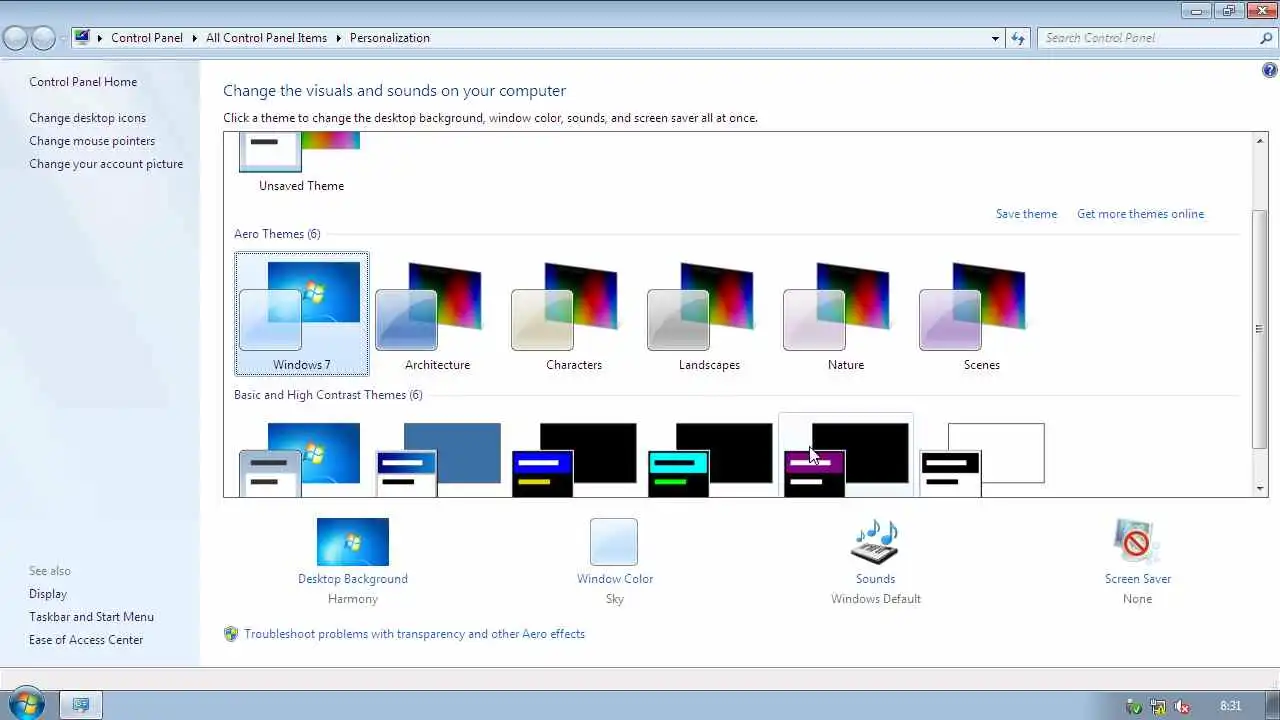Apply the high contrast theme with blue and yellow bars
This screenshot has width=1280, height=720.
(x=573, y=458)
